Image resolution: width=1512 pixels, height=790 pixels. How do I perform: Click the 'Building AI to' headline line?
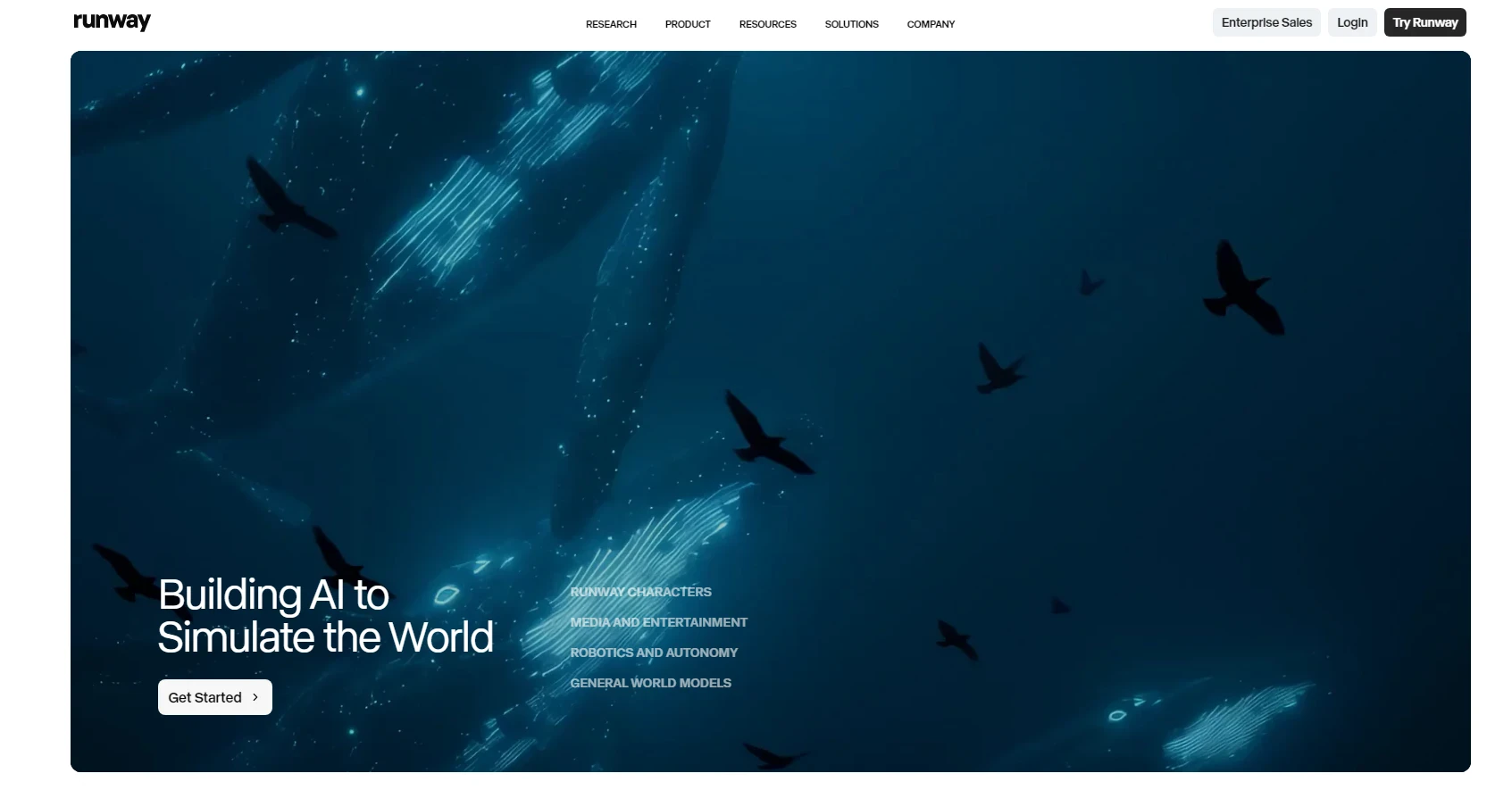pyautogui.click(x=273, y=595)
